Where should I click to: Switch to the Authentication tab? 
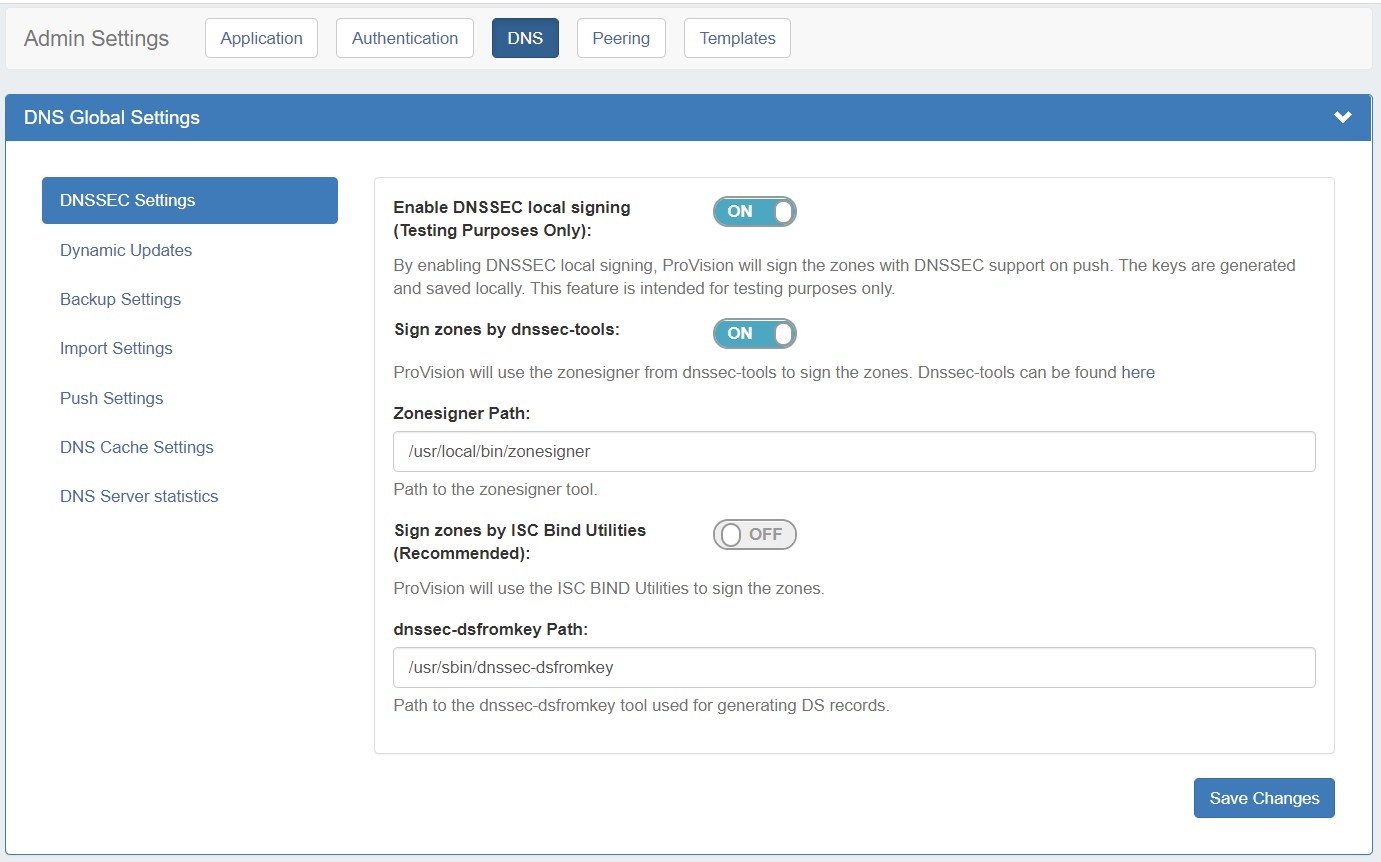[404, 39]
